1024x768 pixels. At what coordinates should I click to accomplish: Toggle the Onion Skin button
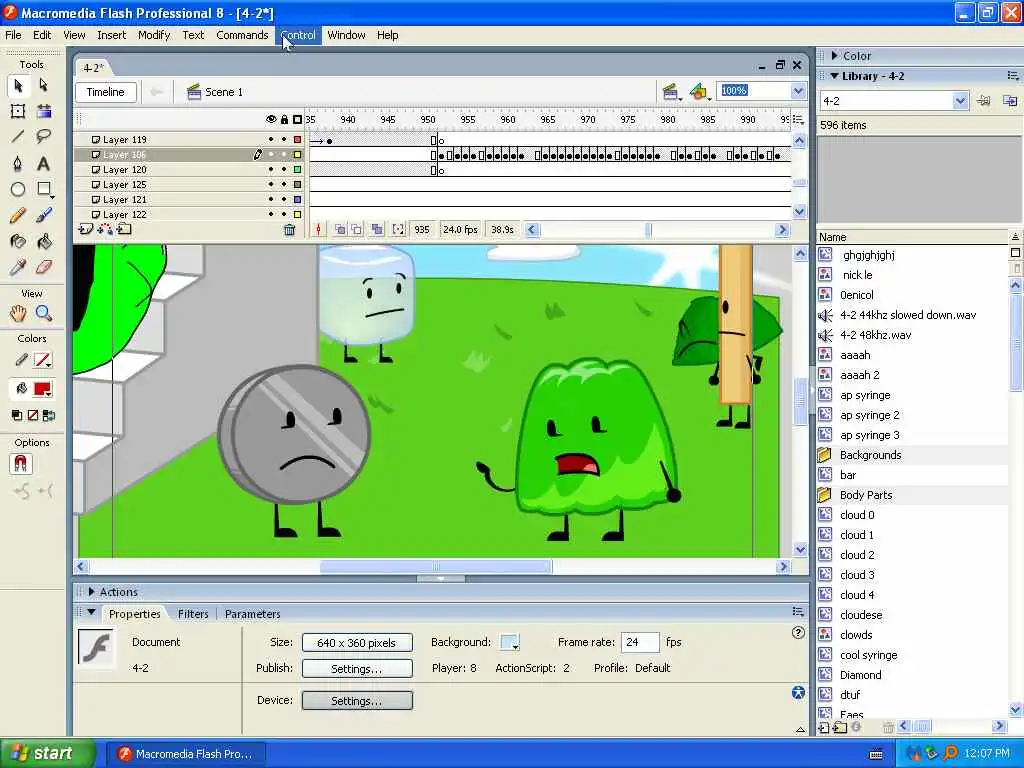point(340,229)
